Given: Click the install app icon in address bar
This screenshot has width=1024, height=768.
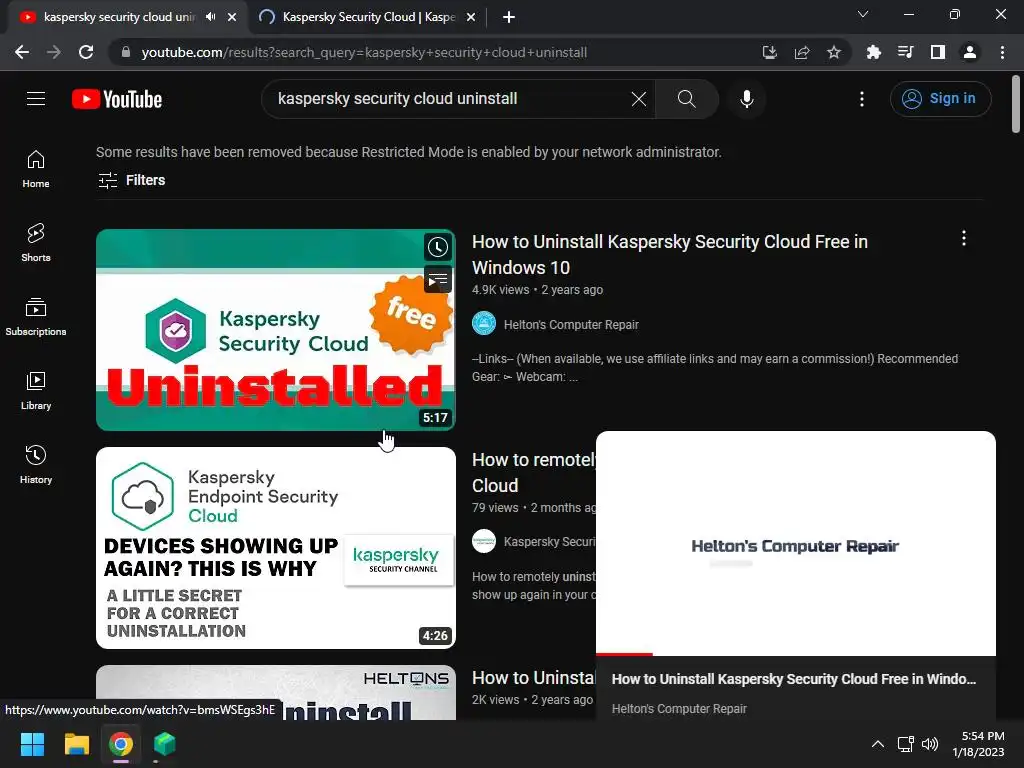Looking at the screenshot, I should coord(769,52).
